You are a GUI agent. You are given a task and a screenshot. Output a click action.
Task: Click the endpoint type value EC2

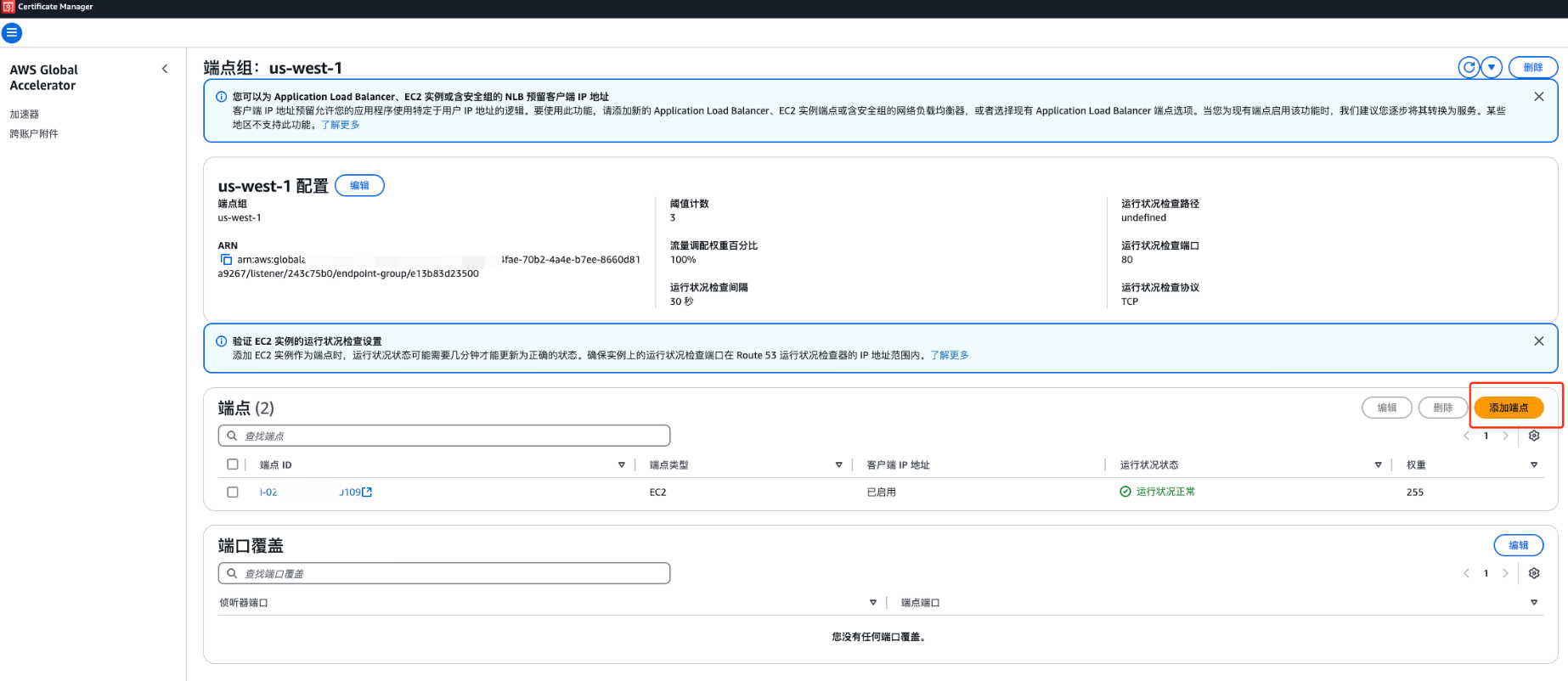tap(657, 492)
